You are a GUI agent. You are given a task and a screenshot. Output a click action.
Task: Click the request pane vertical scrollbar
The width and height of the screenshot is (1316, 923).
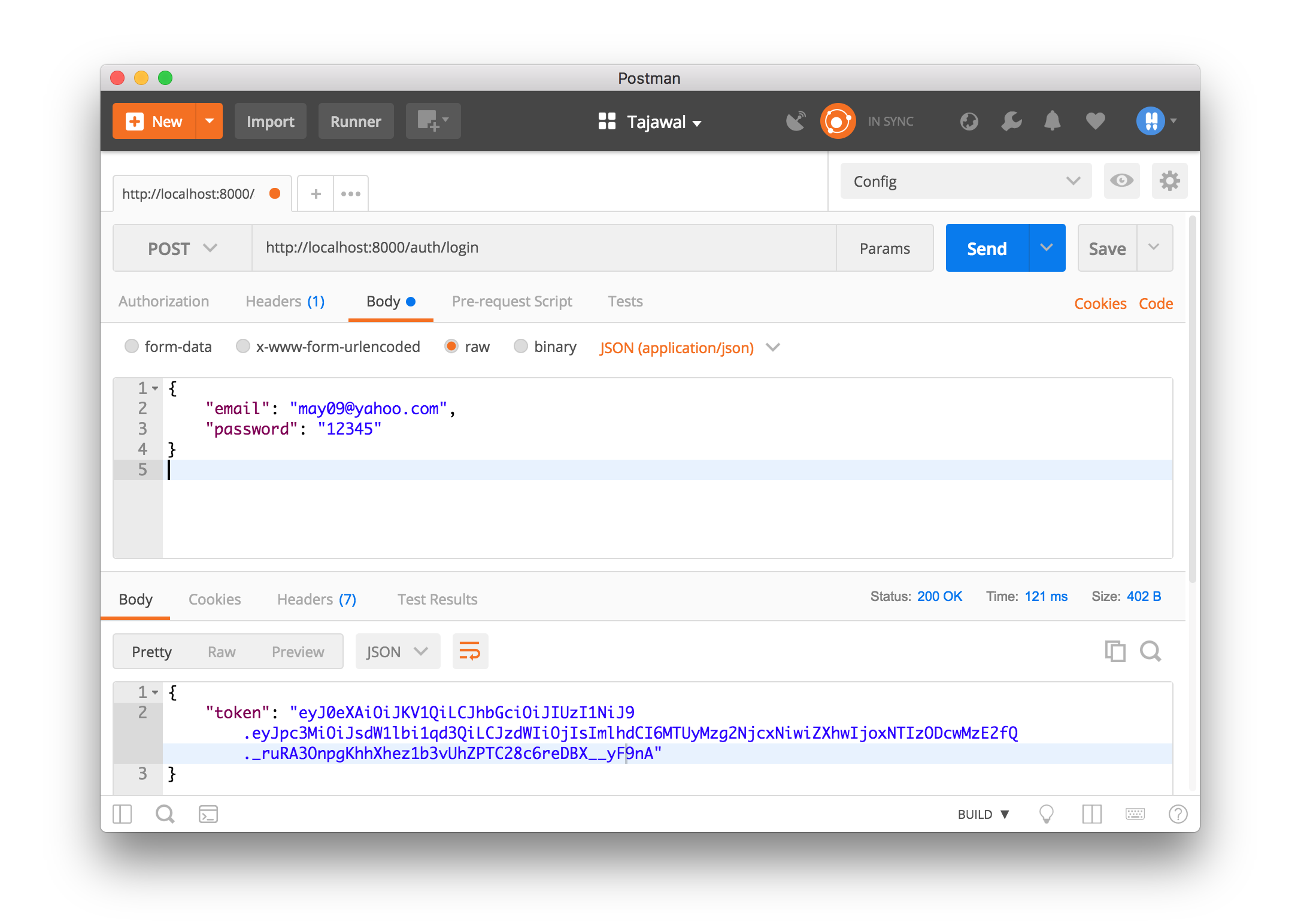(1192, 398)
